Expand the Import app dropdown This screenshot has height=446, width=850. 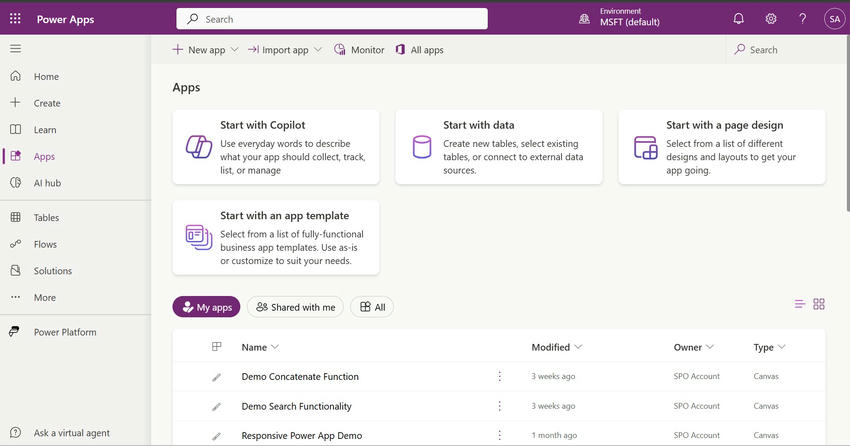[285, 50]
